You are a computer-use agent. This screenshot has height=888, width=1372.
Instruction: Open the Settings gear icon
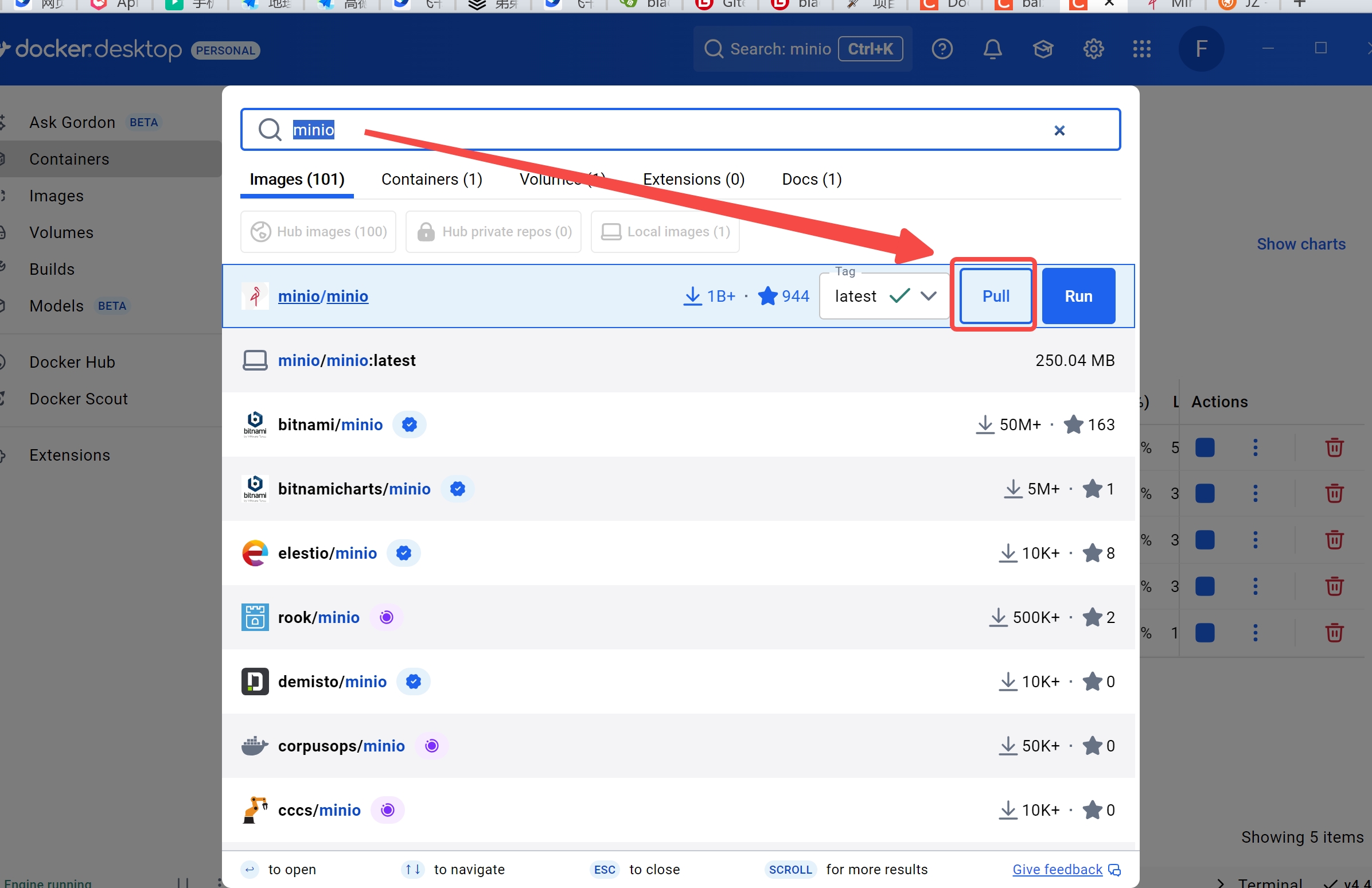point(1093,49)
